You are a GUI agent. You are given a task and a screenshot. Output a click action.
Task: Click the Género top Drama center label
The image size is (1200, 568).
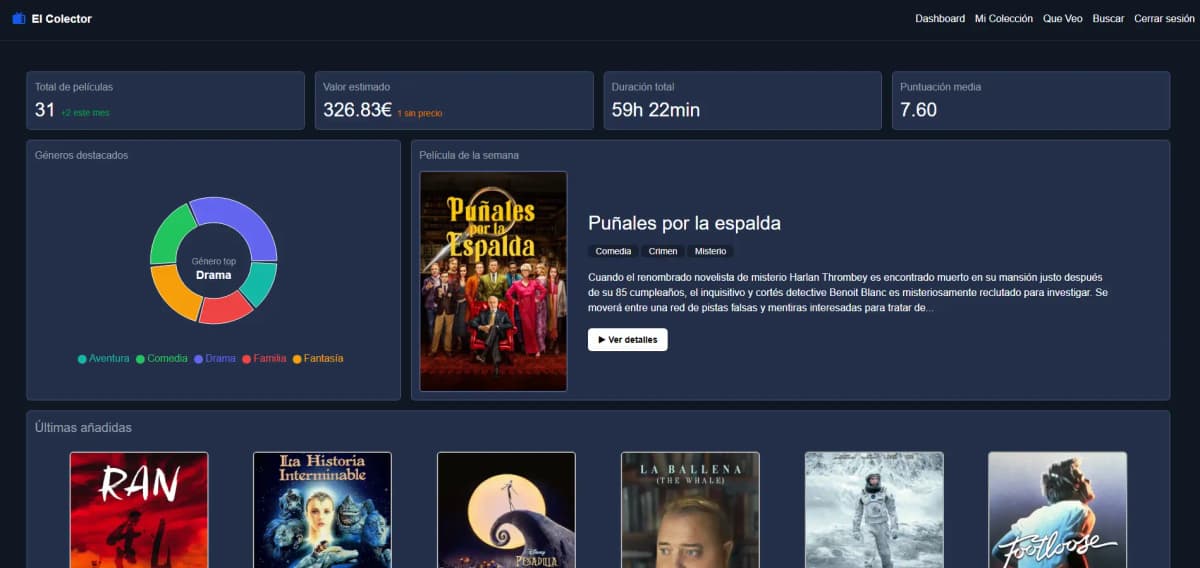click(x=213, y=268)
